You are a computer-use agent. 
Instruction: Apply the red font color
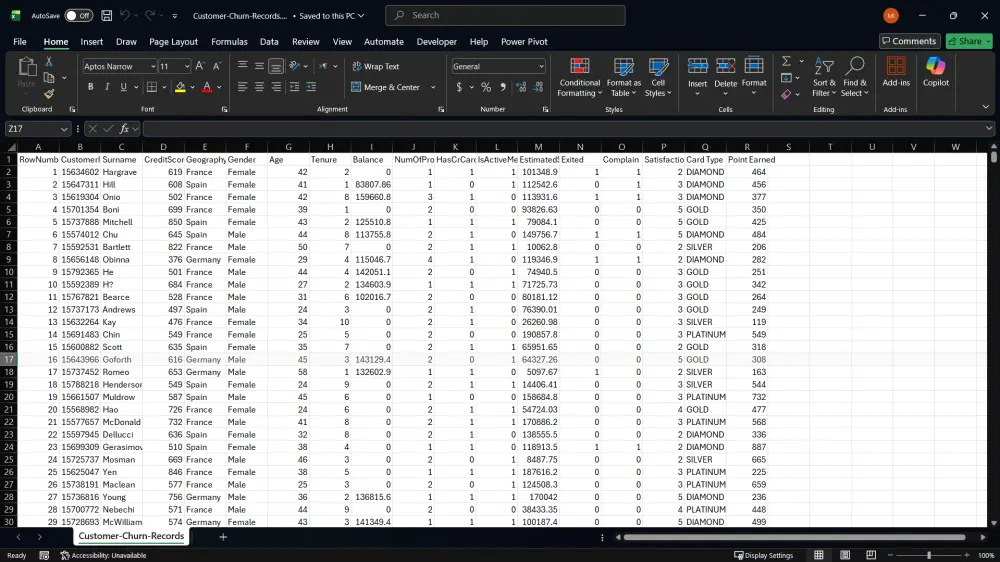point(207,87)
